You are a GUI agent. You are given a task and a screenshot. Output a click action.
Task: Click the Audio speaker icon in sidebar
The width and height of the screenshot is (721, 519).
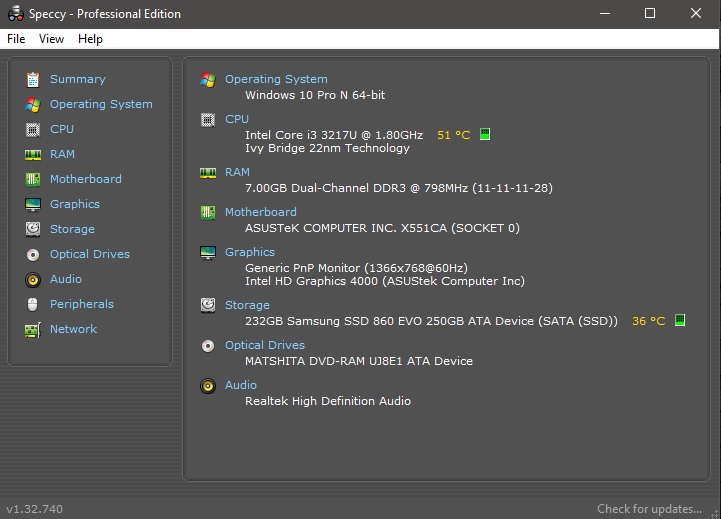point(33,279)
